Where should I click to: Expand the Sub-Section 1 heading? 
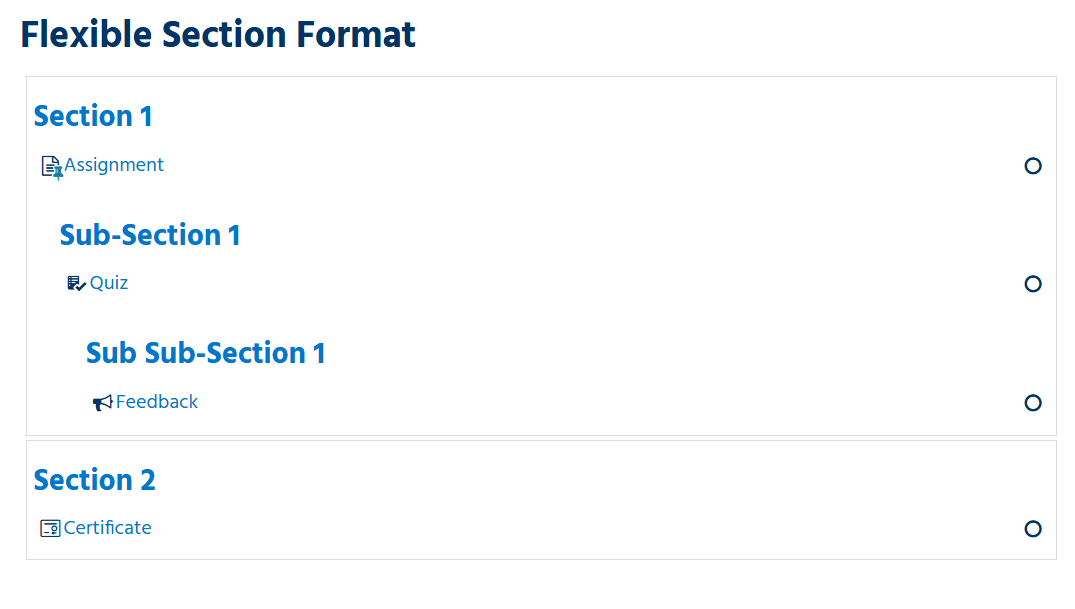tap(150, 235)
